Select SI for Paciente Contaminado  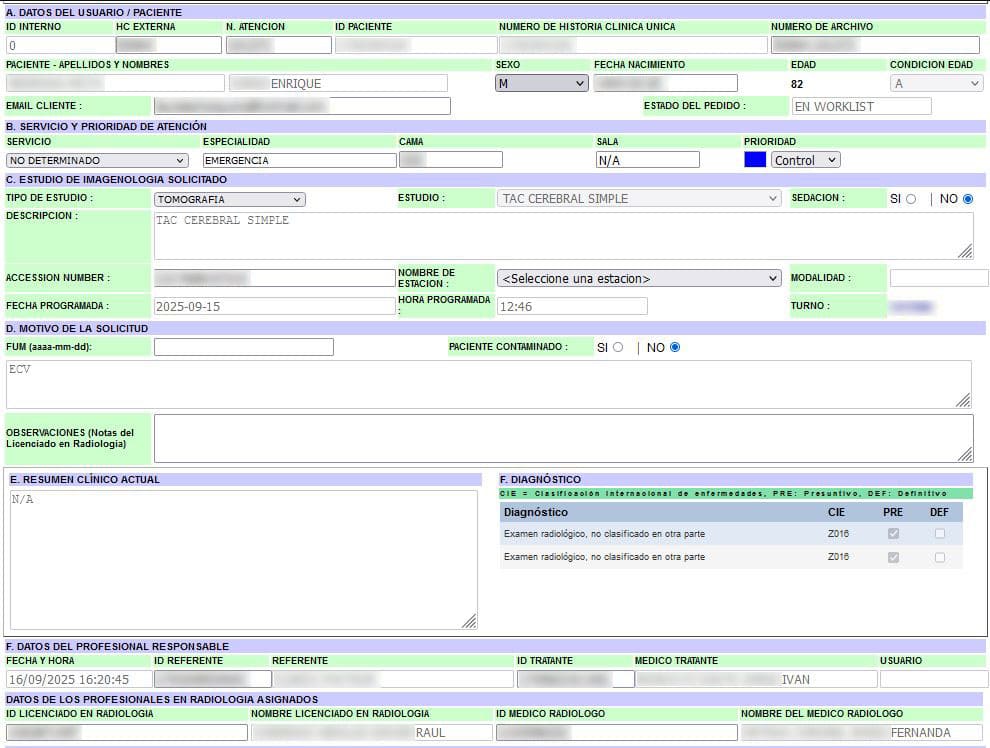tap(617, 347)
